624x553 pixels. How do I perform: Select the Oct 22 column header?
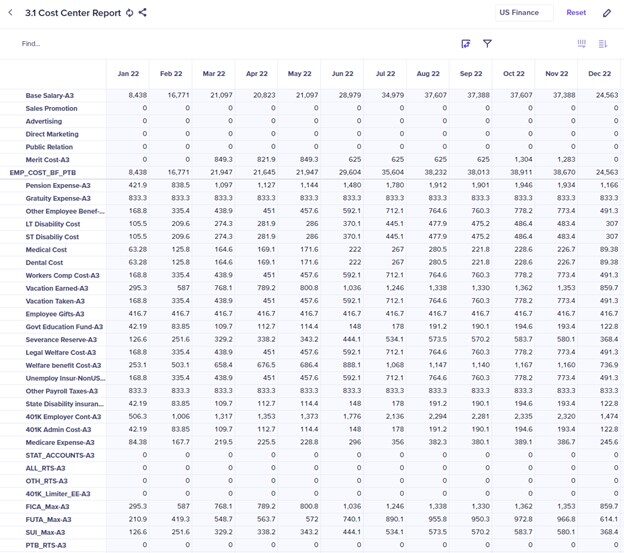[x=514, y=74]
